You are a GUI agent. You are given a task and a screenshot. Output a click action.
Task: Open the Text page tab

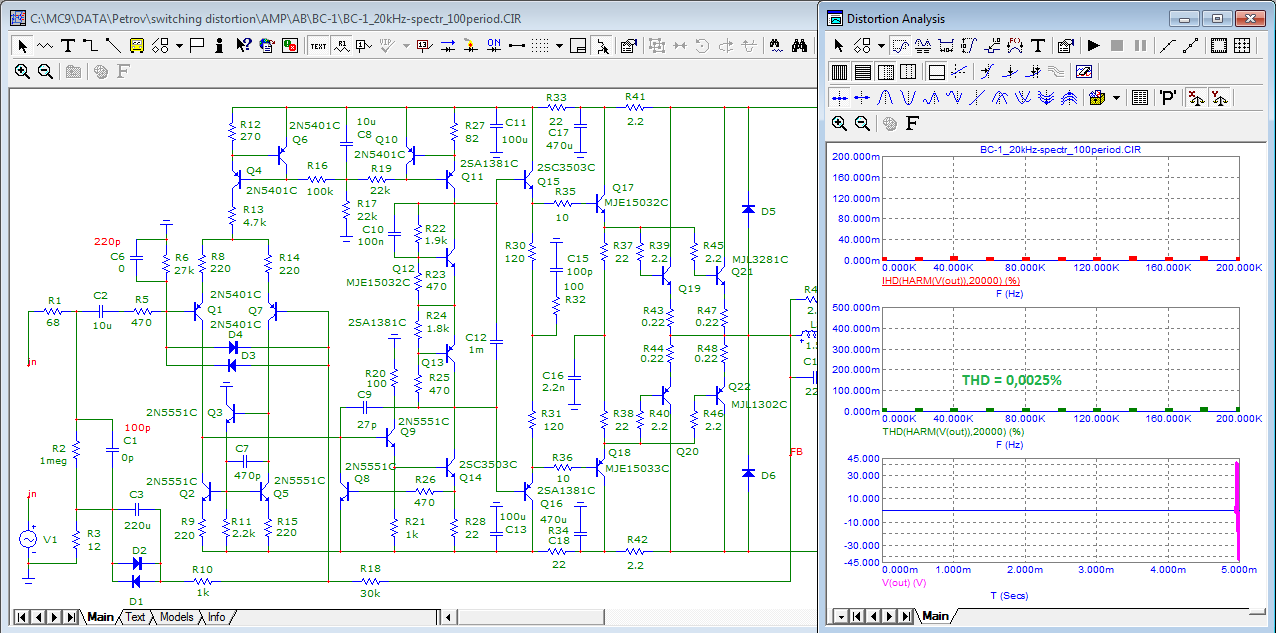point(135,617)
